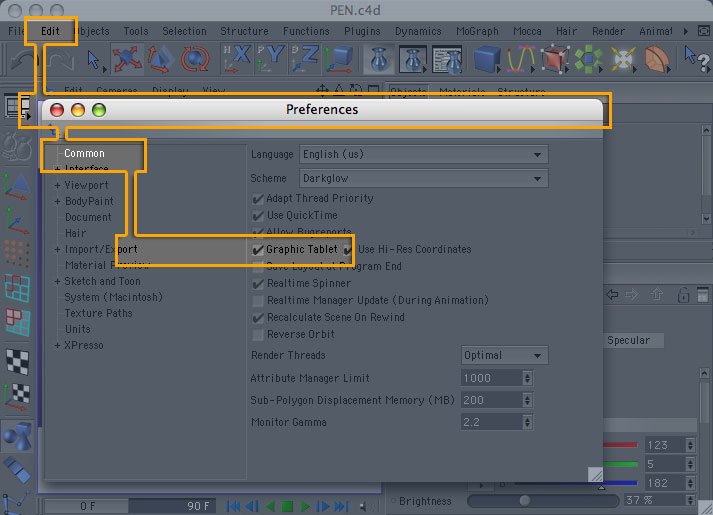
Task: Uncheck the Graphic Tablet checkbox
Action: 258,249
